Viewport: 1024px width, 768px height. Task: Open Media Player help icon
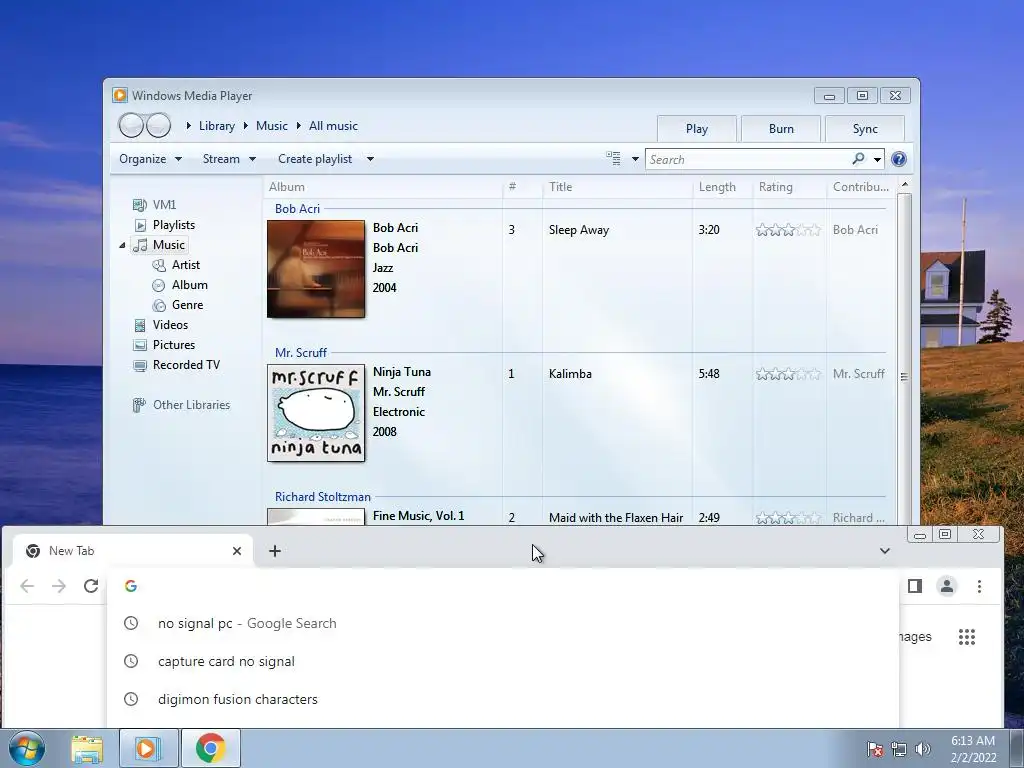[899, 159]
